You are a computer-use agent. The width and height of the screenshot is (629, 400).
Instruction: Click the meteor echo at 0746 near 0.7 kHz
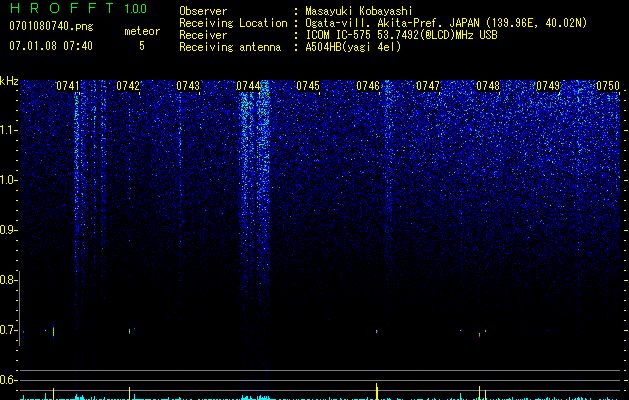[377, 331]
